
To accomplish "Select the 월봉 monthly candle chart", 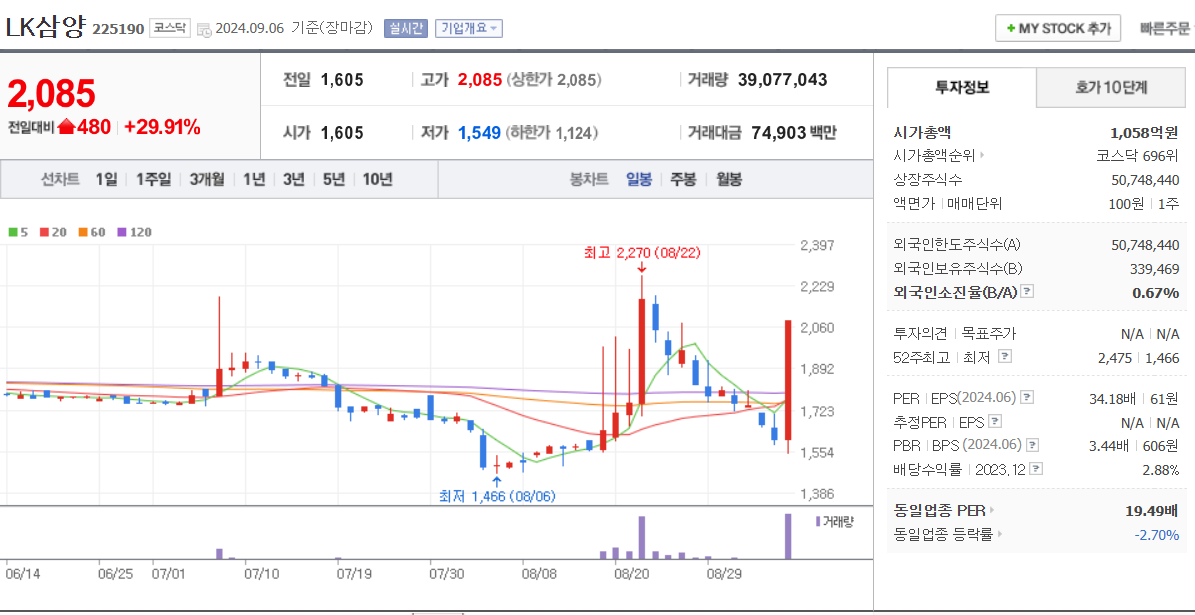I will click(x=729, y=180).
